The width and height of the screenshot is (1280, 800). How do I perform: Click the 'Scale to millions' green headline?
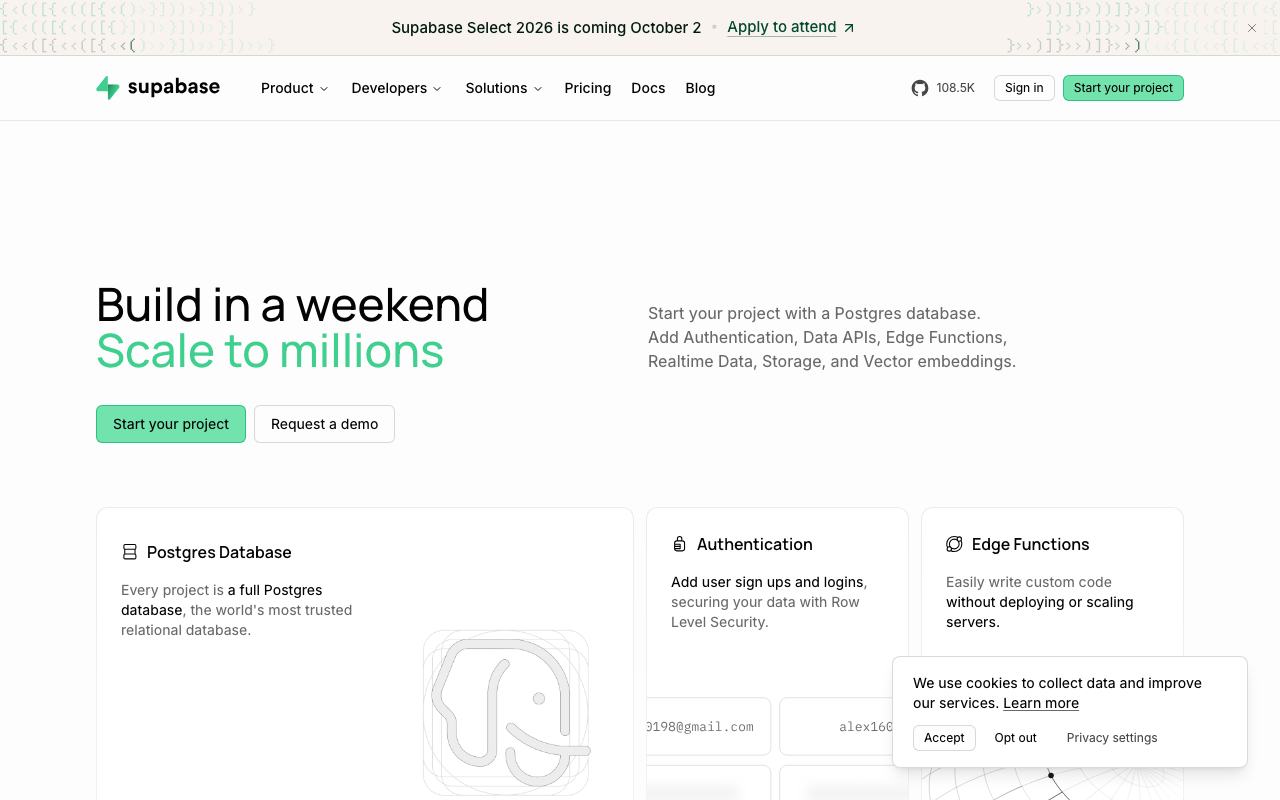270,351
